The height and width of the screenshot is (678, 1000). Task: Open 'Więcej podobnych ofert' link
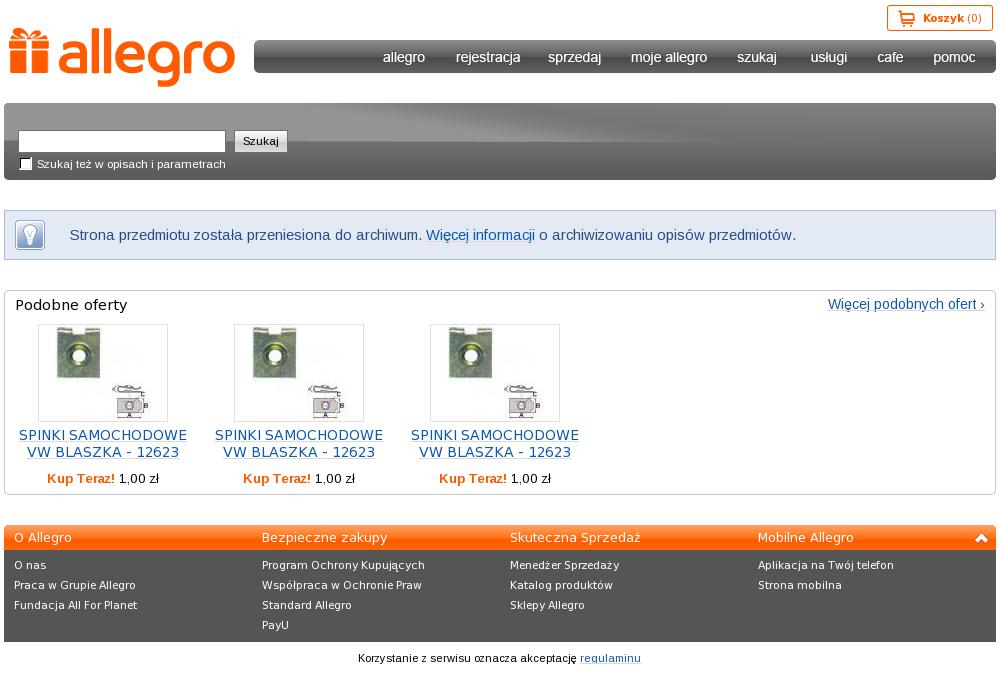tap(906, 304)
